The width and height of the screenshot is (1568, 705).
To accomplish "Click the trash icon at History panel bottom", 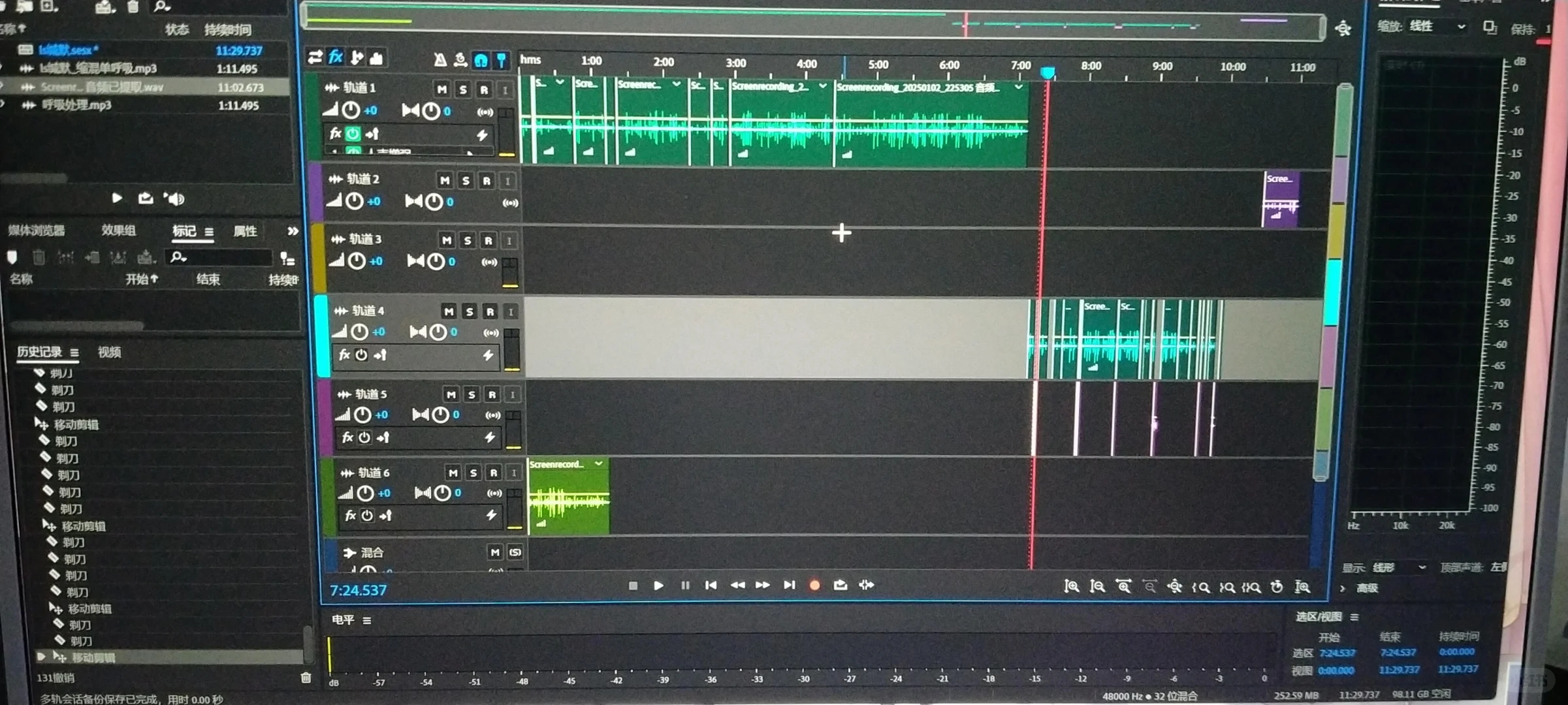I will click(x=306, y=678).
